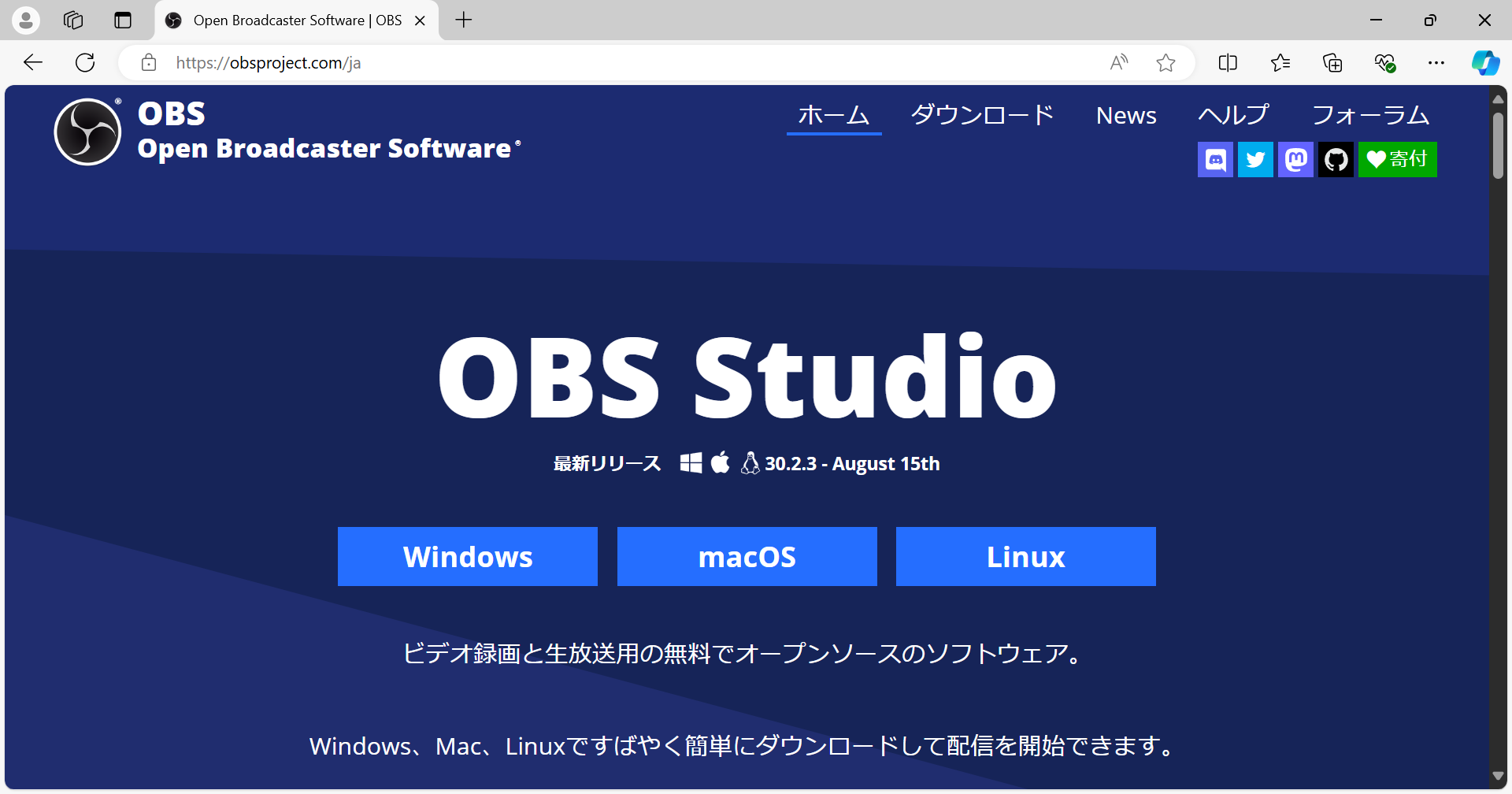Open the OBS Discord server icon

1215,160
